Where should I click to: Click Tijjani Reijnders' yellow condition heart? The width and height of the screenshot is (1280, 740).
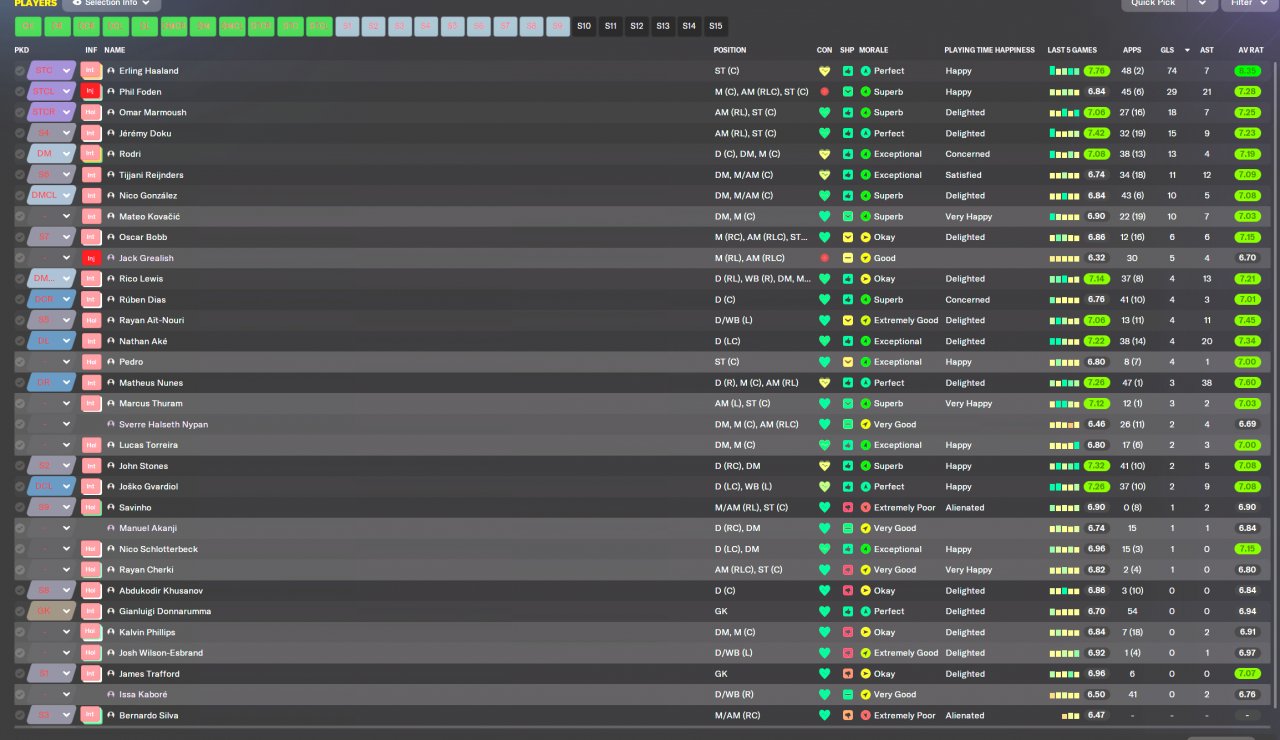coord(824,175)
